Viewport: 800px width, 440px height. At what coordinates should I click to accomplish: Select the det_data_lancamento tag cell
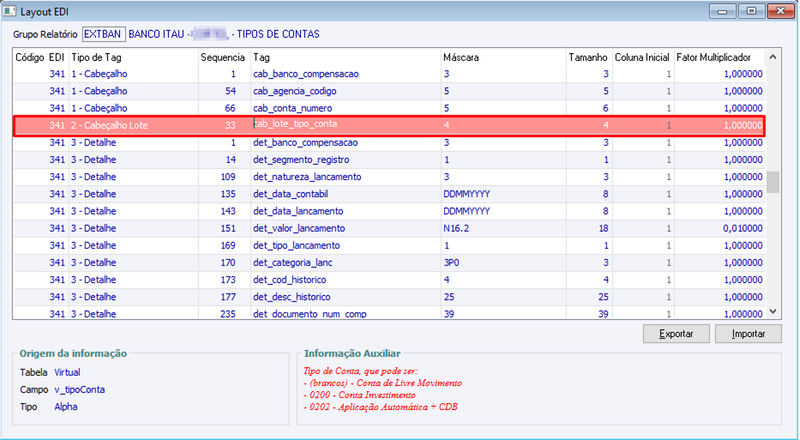[345, 211]
